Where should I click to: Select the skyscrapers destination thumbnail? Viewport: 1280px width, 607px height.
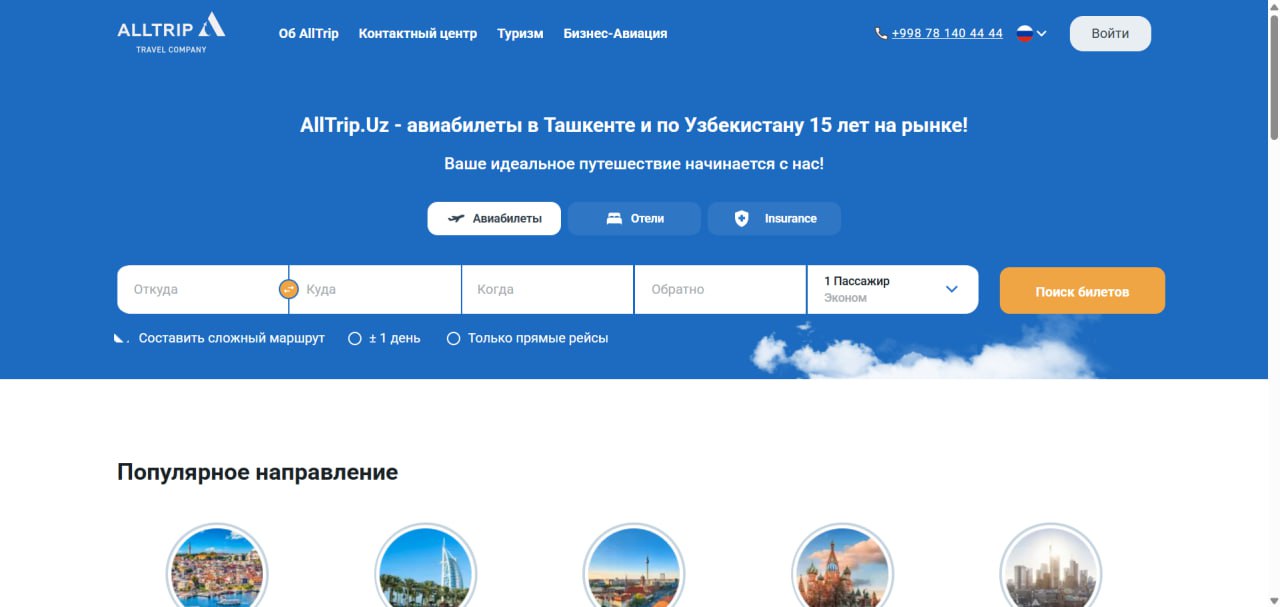(1050, 566)
